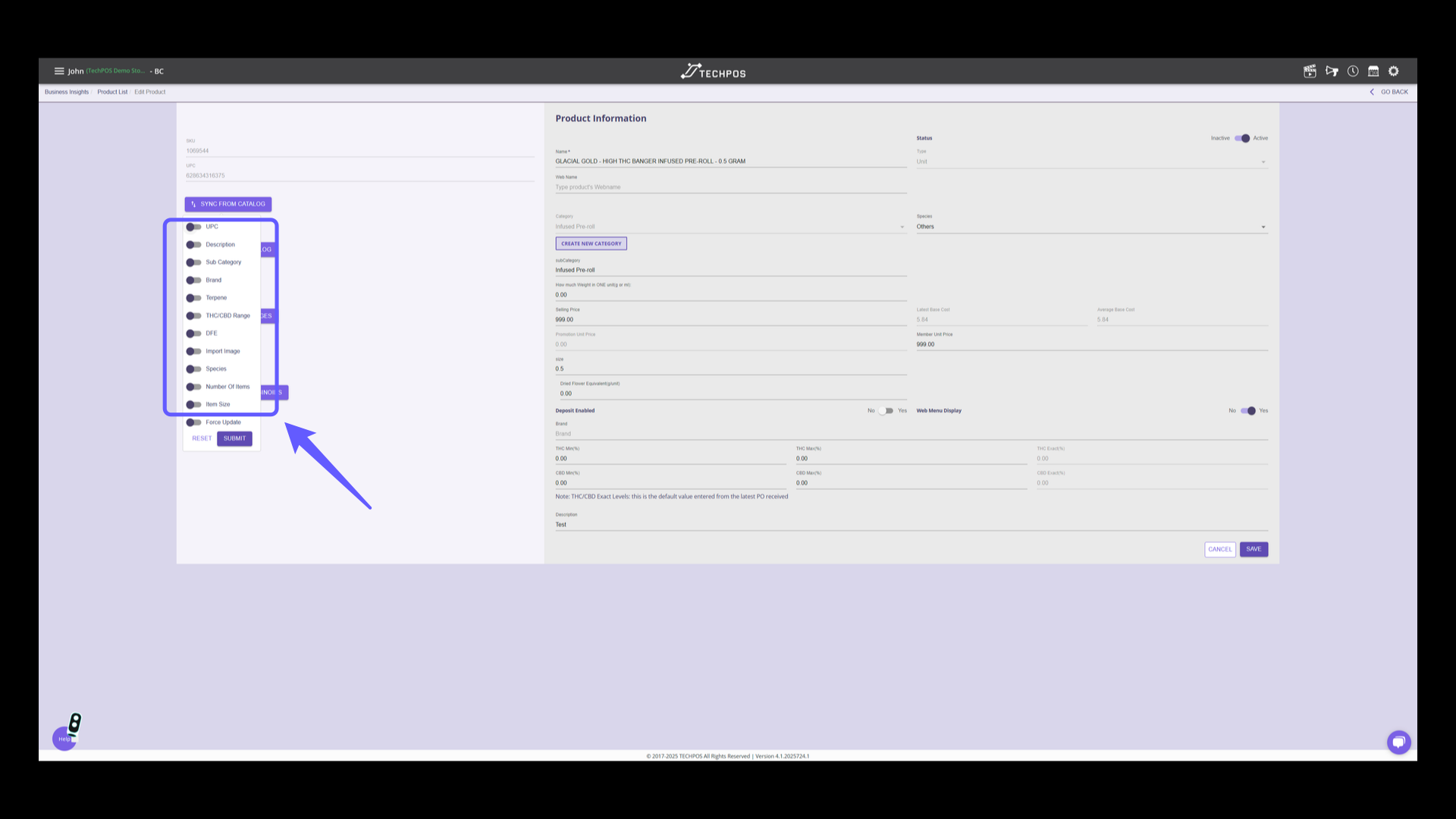The width and height of the screenshot is (1456, 819).
Task: Click the CANCEL button
Action: 1220,549
